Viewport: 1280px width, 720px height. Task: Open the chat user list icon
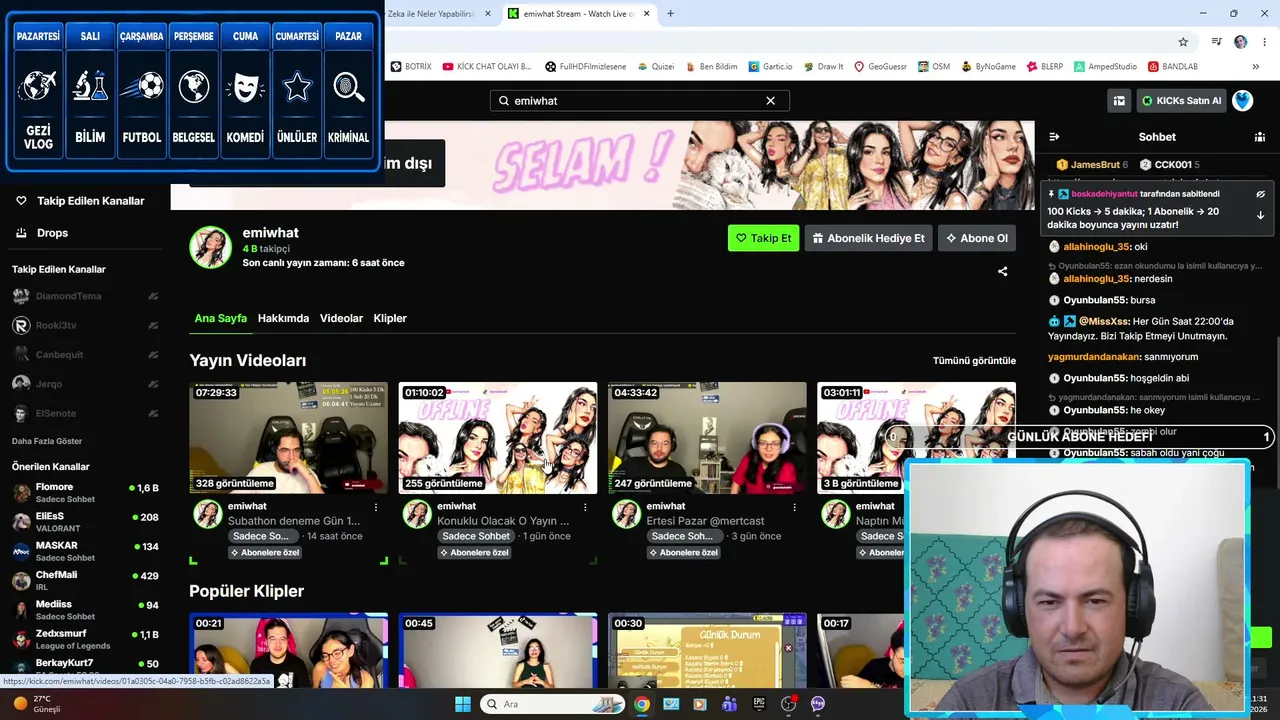tap(1260, 137)
